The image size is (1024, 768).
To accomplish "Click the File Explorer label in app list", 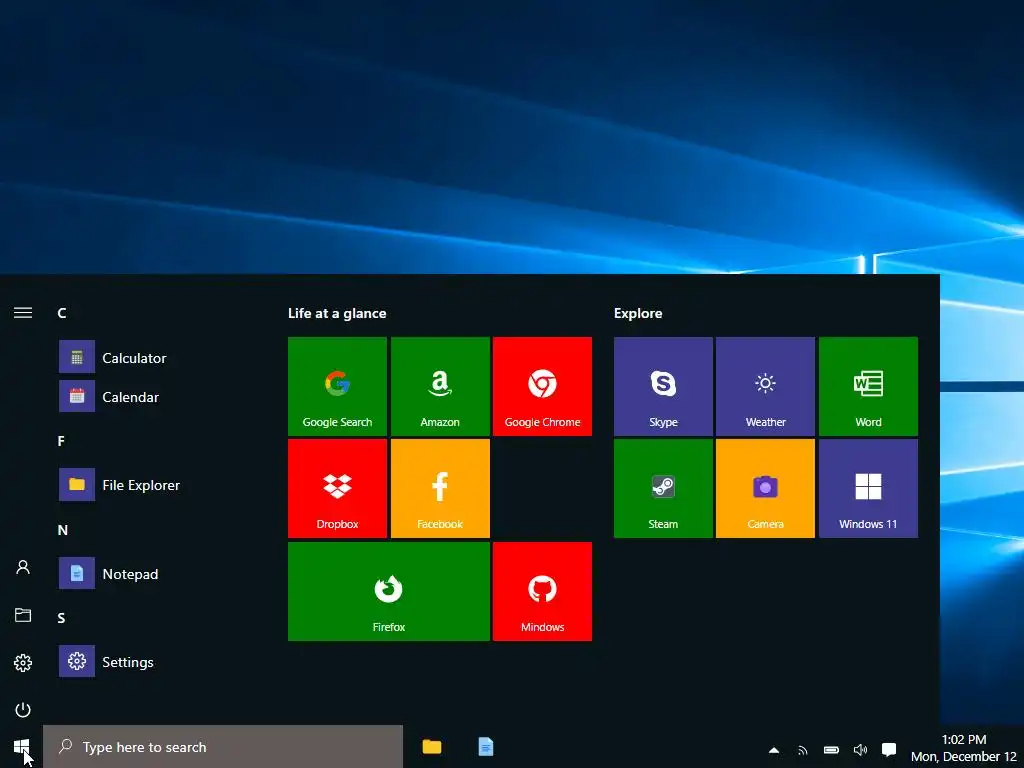I will pos(141,485).
